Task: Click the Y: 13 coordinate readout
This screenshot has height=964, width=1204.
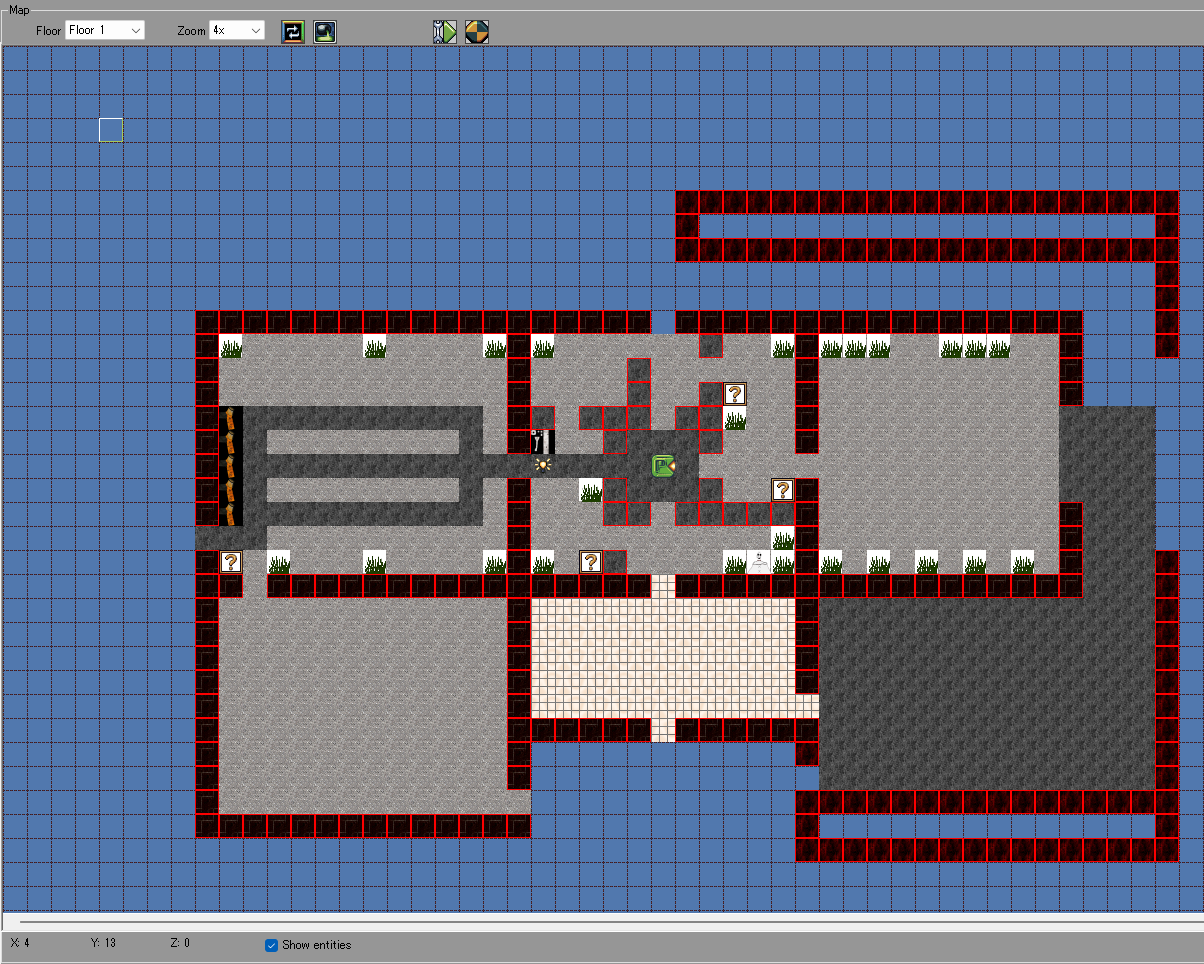Action: coord(103,943)
